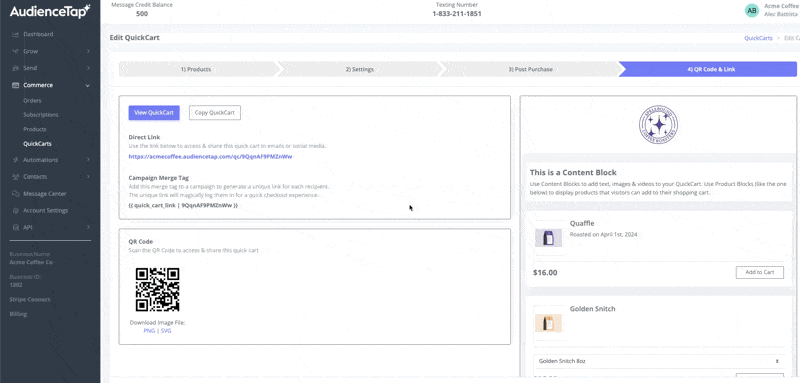Click the API sidebar icon
The width and height of the screenshot is (800, 383).
point(15,227)
